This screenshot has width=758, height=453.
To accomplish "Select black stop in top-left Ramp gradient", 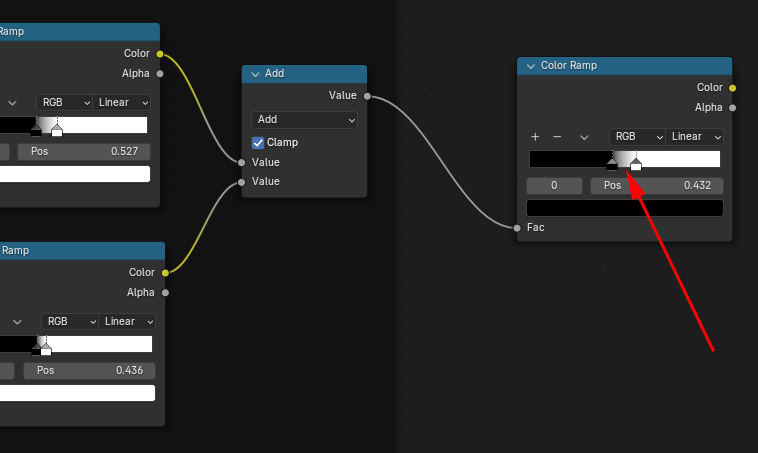I will pos(36,130).
